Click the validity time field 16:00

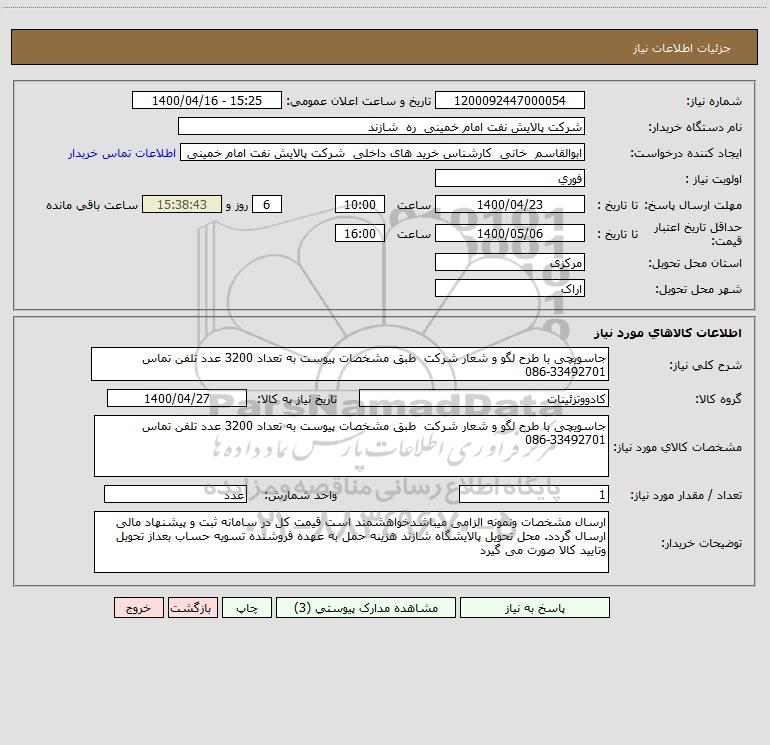359,233
